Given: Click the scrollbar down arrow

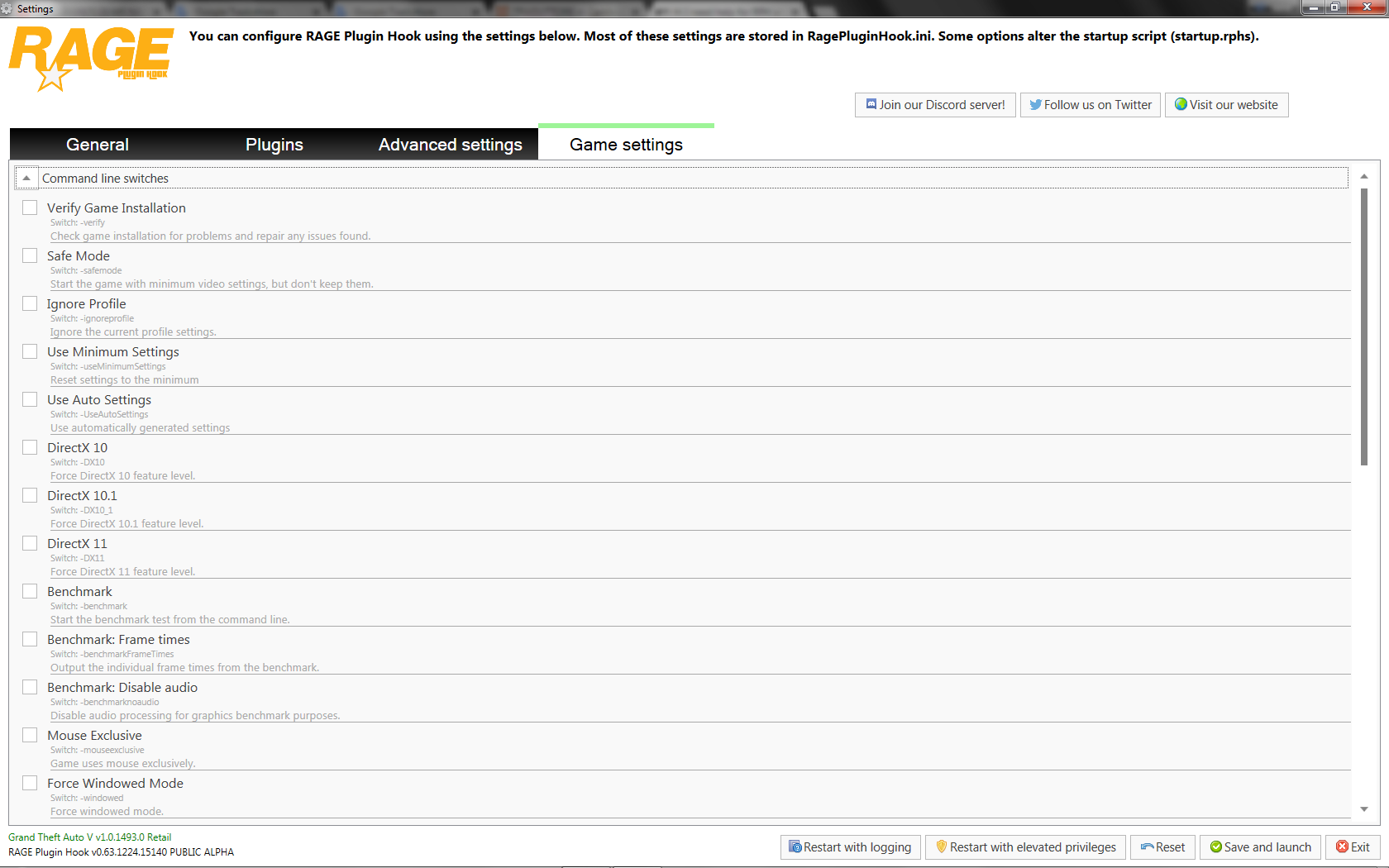Looking at the screenshot, I should pyautogui.click(x=1363, y=809).
